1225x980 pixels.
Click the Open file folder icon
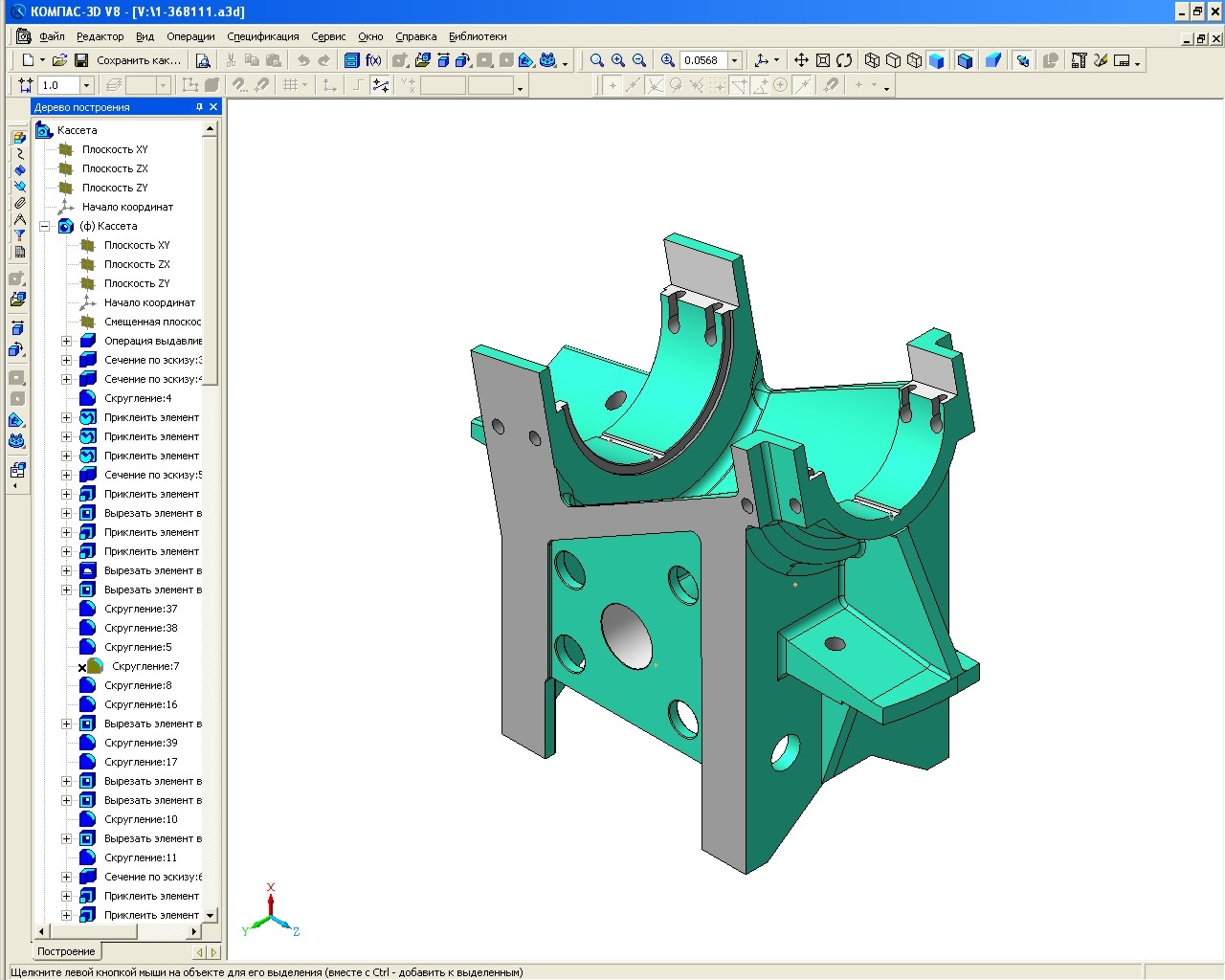click(59, 60)
